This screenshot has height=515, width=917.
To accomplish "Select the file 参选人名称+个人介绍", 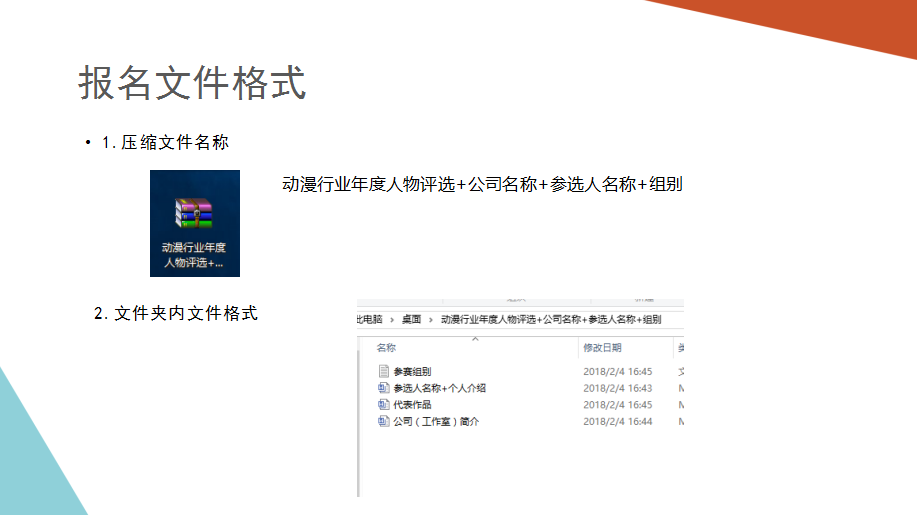I will (x=440, y=388).
